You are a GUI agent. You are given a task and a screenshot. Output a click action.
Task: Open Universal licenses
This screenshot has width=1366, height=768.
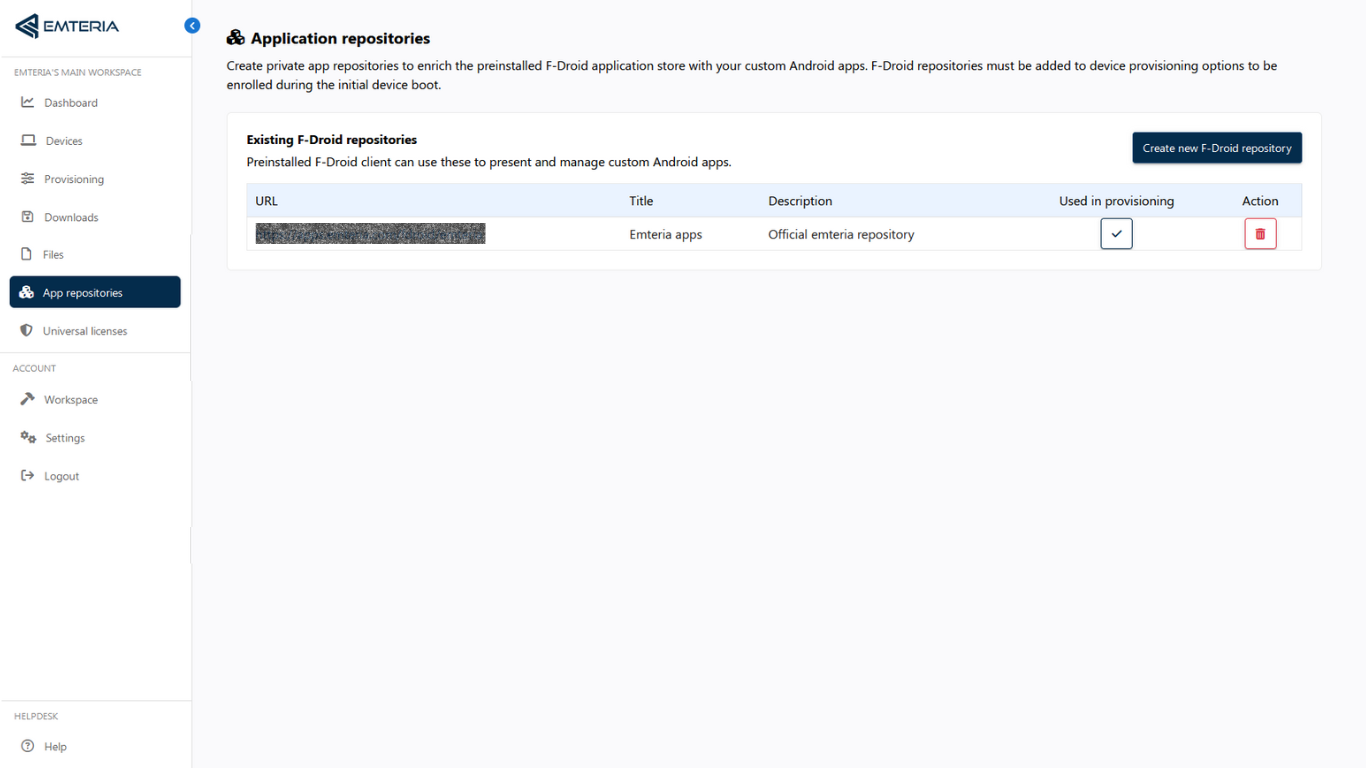(x=86, y=330)
